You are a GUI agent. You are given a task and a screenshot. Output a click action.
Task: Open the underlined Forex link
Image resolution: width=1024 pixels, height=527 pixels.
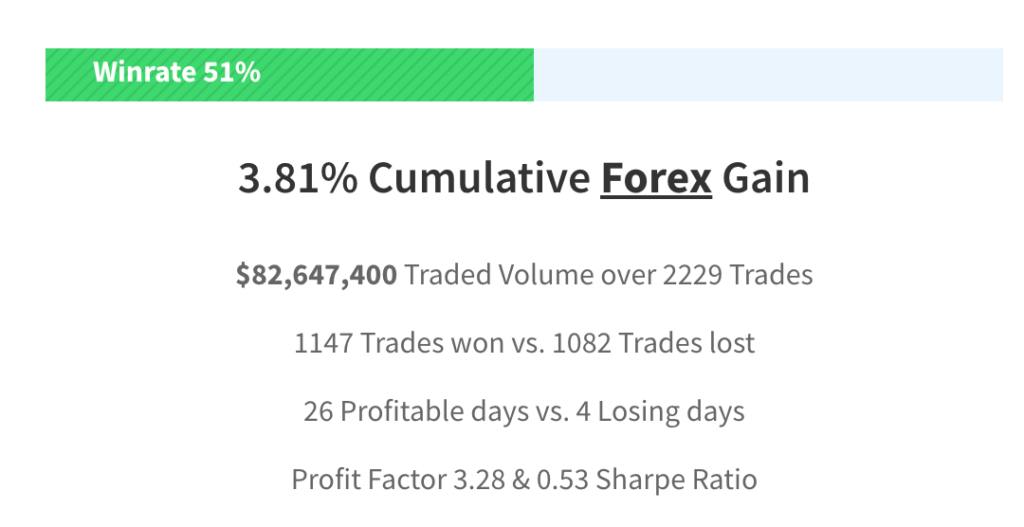coord(656,178)
